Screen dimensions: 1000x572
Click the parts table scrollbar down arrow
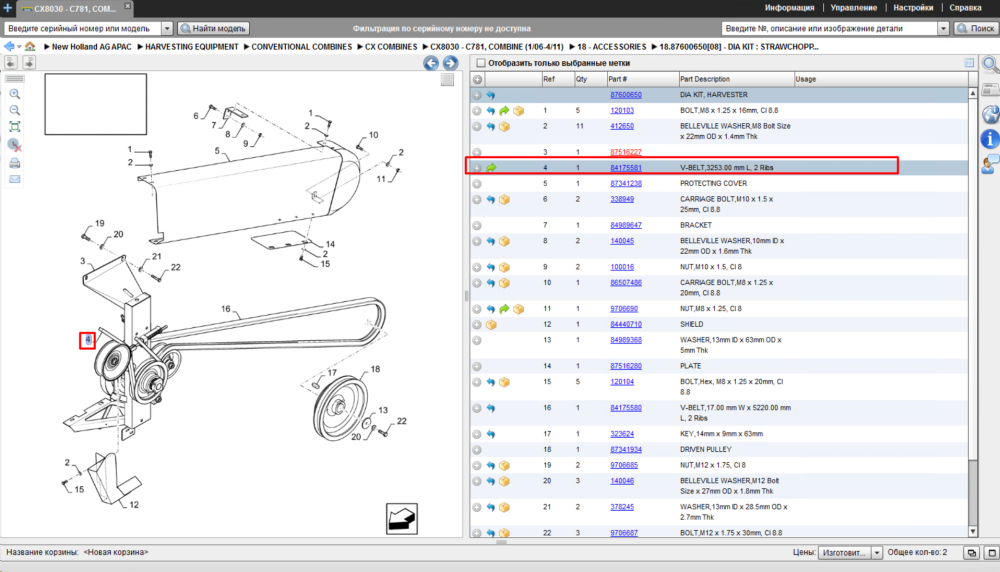tap(973, 531)
